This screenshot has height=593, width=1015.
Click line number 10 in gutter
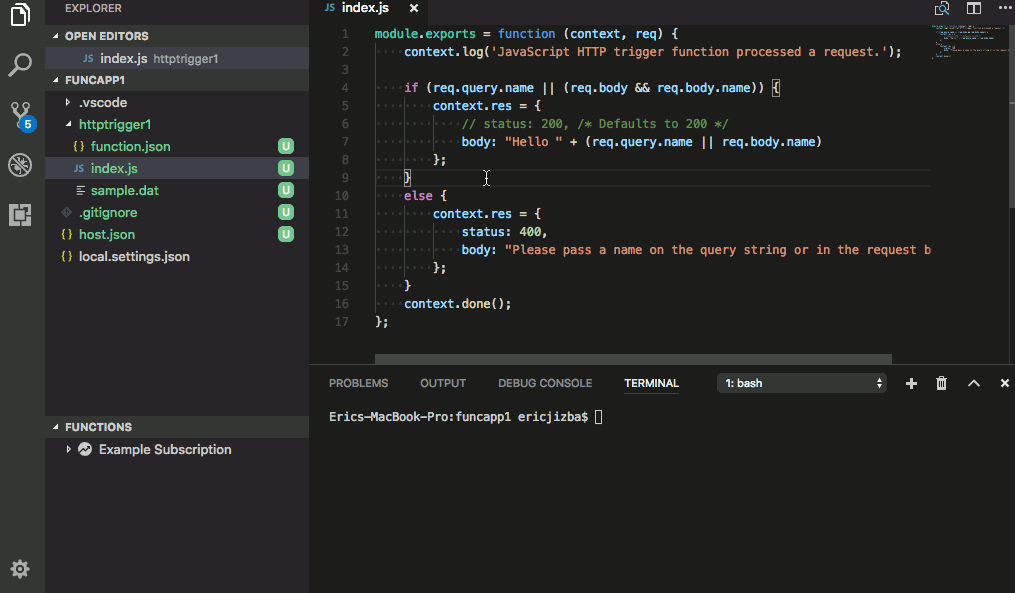pos(342,196)
